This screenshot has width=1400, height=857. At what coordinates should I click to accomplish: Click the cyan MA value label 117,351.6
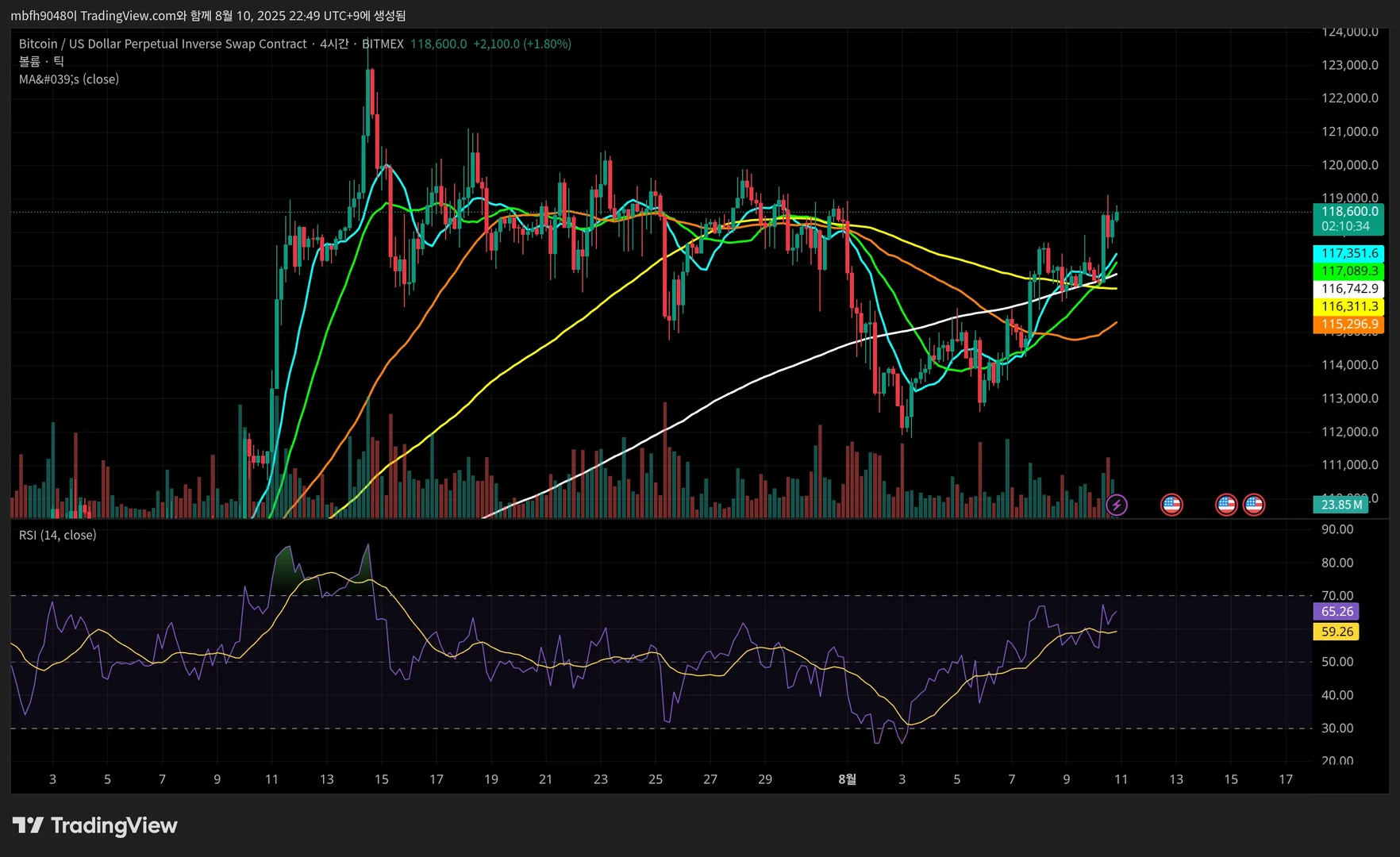tap(1349, 253)
